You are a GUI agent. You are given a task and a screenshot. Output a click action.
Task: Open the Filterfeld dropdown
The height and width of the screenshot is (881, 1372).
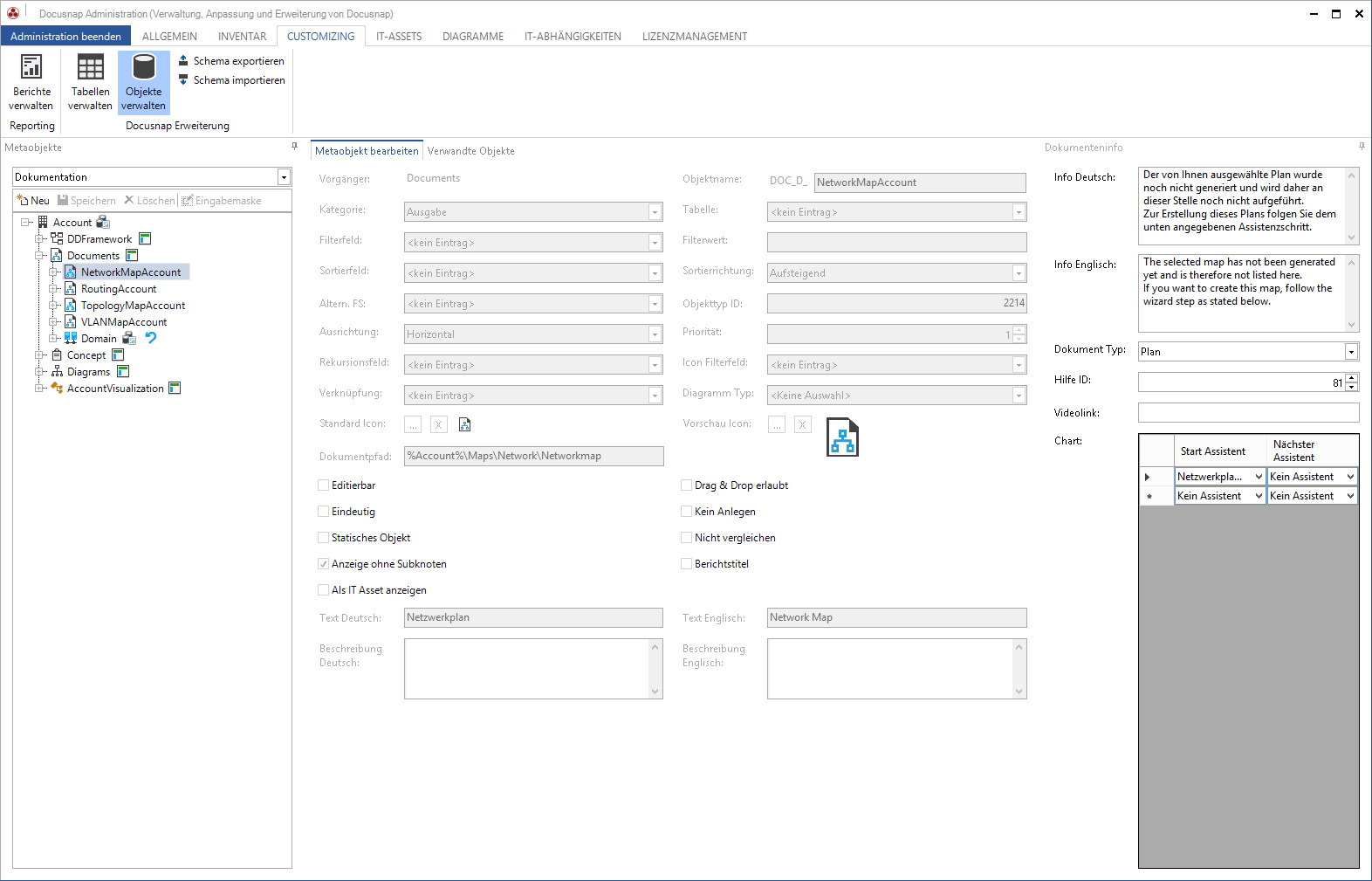tap(655, 243)
